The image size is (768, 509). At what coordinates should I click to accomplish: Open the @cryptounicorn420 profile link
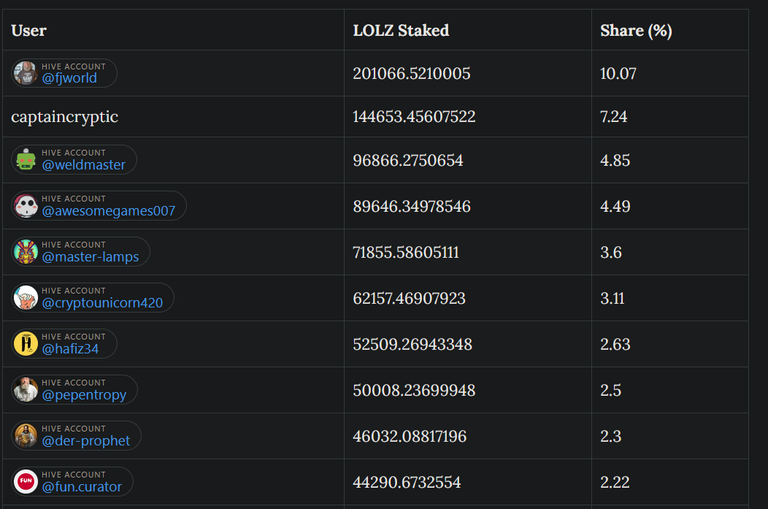tap(102, 303)
